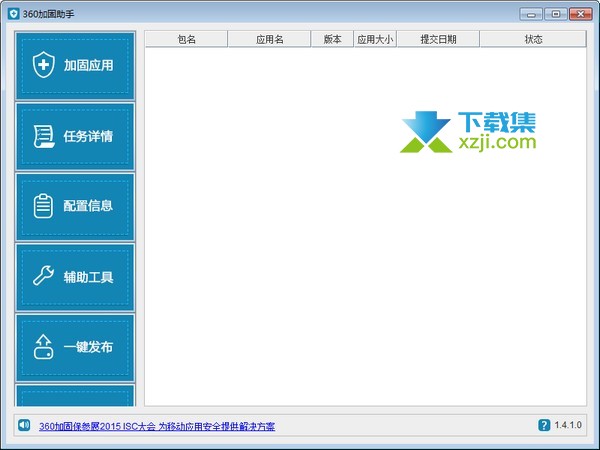Click the clipboard icon for 配置信息

click(x=43, y=206)
